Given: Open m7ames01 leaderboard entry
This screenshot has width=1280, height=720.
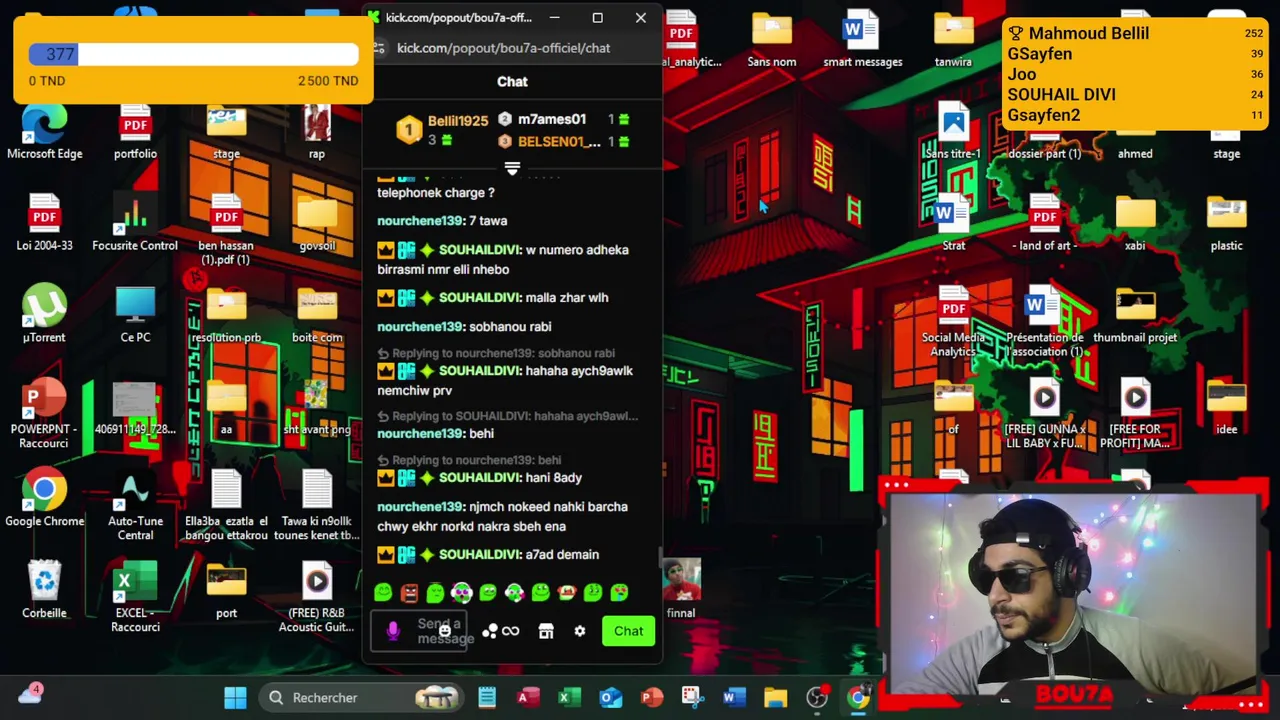Looking at the screenshot, I should [563, 119].
